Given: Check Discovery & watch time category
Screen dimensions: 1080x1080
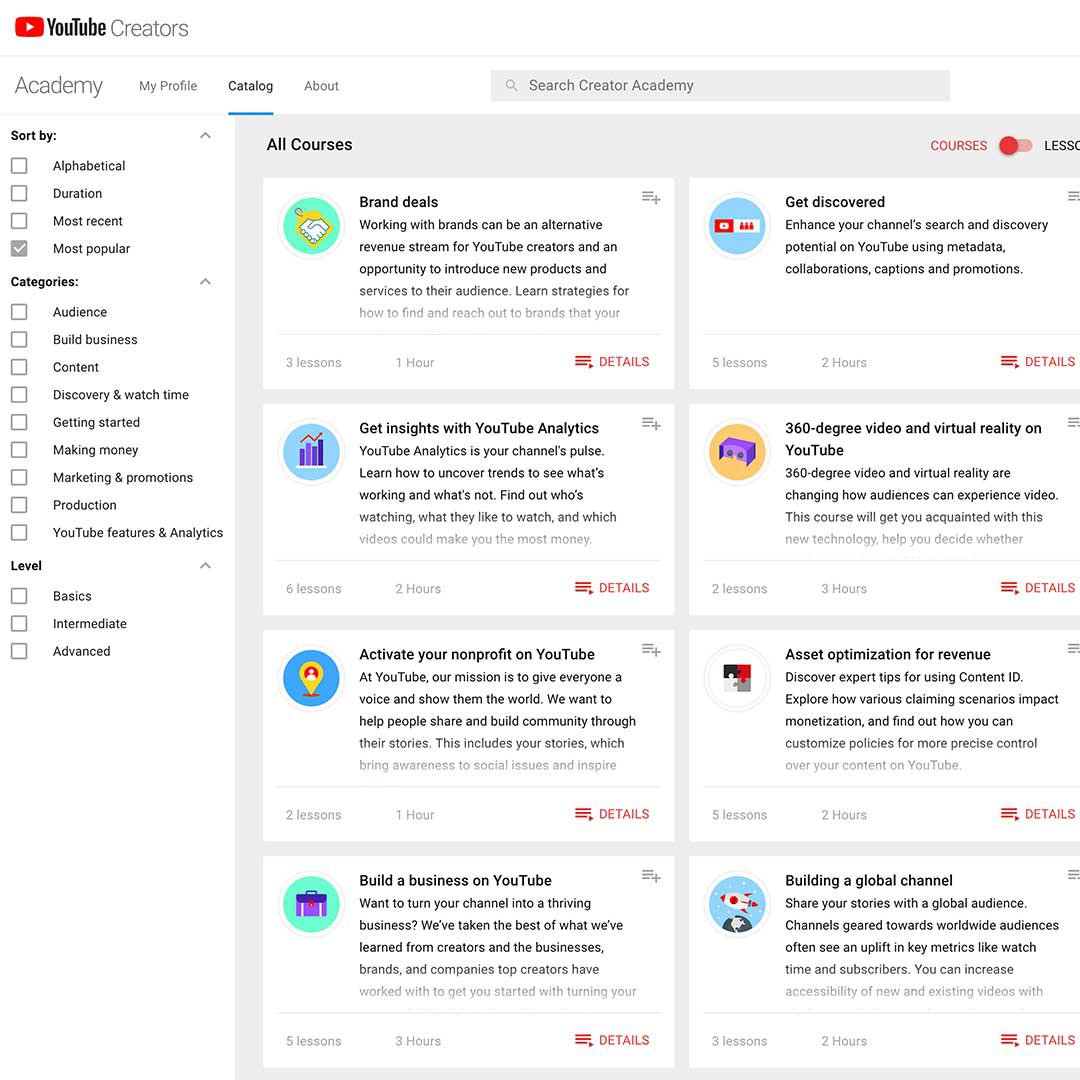Looking at the screenshot, I should click(x=19, y=394).
